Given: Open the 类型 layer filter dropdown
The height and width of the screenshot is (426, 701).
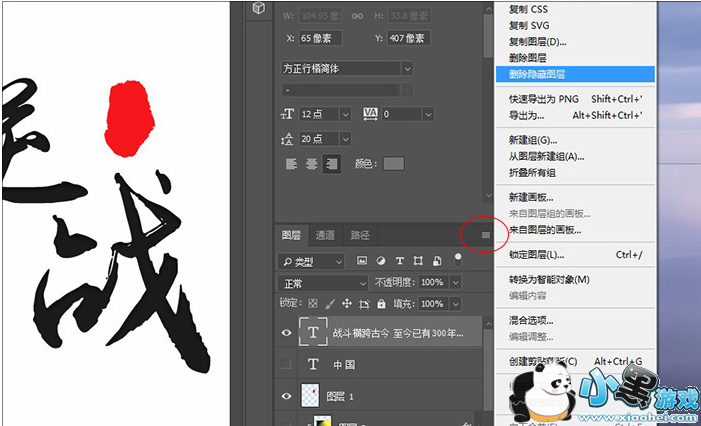Looking at the screenshot, I should (x=311, y=262).
